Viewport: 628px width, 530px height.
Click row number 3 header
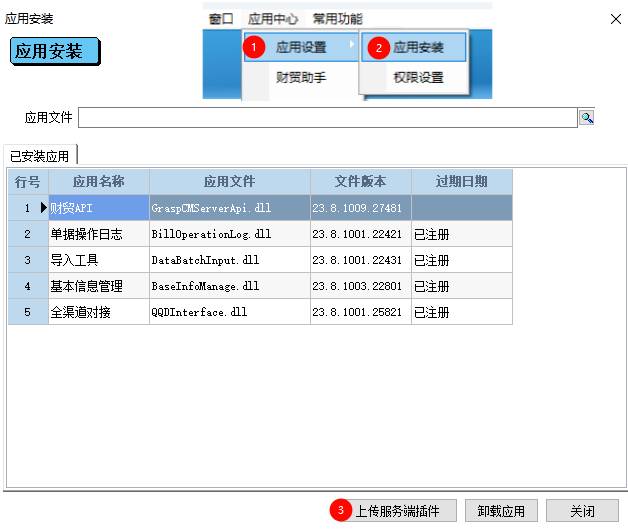pyautogui.click(x=28, y=260)
